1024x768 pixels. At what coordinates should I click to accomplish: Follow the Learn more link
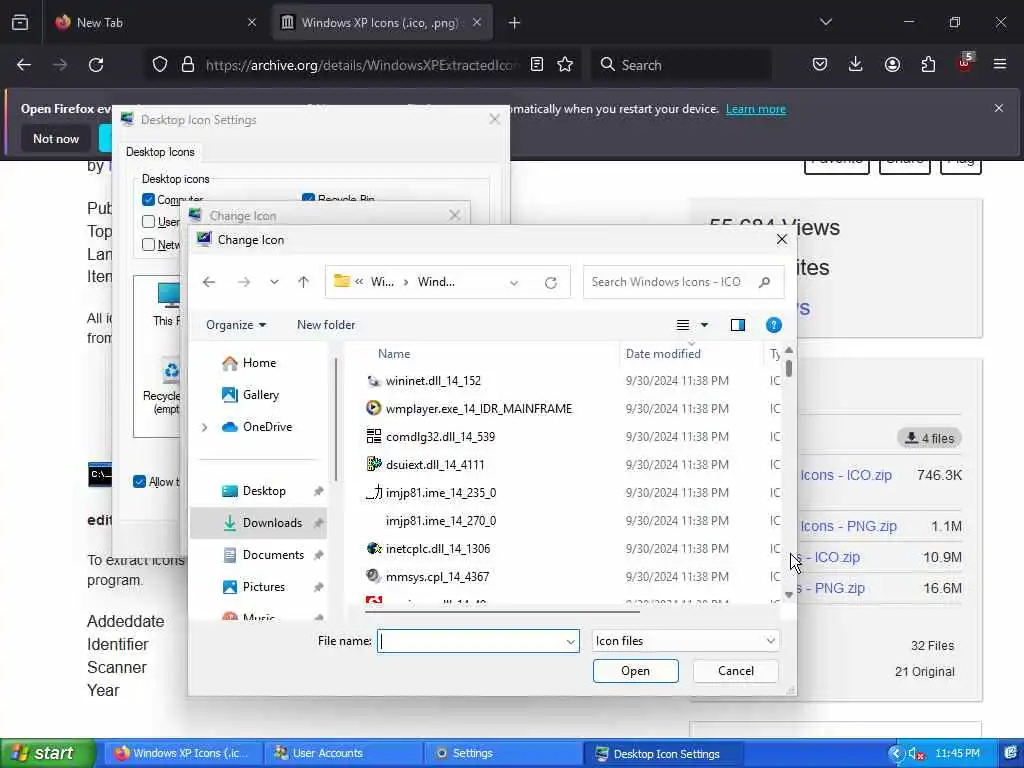[756, 109]
